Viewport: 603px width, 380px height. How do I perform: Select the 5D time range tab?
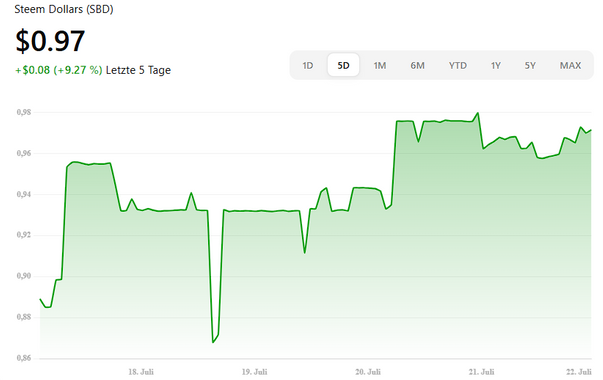click(343, 65)
